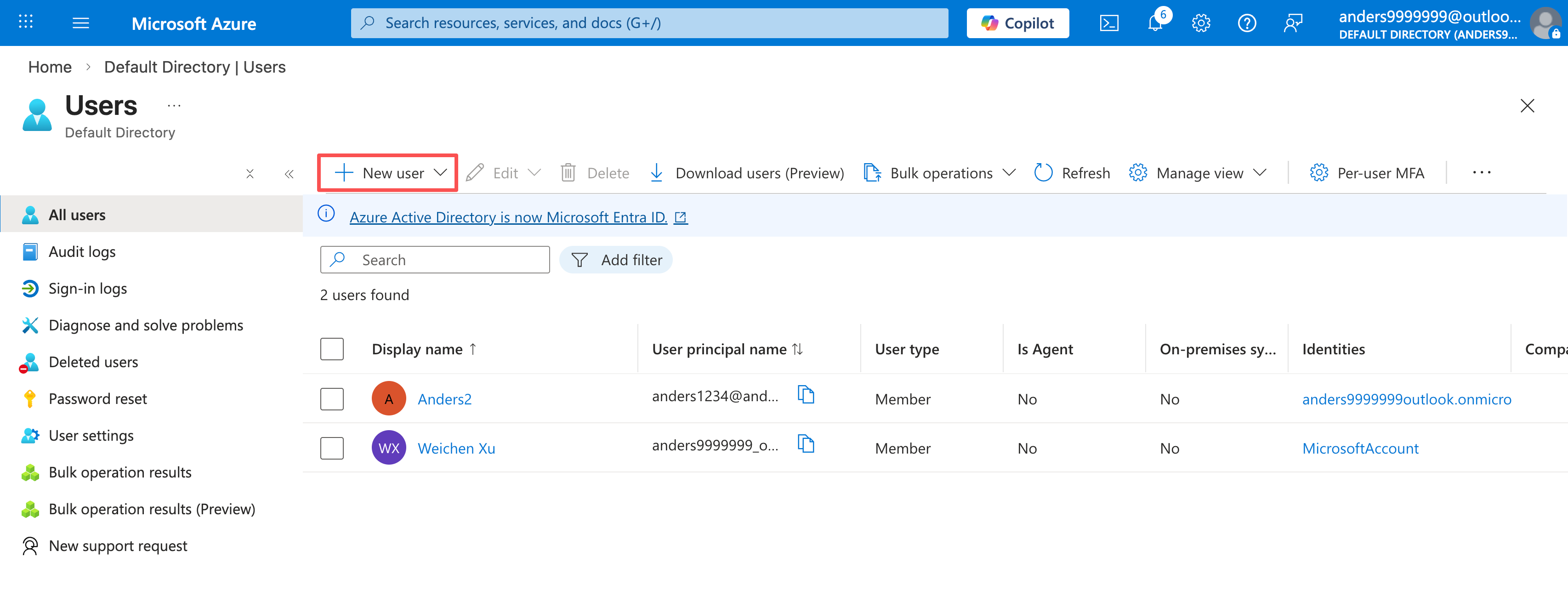This screenshot has height=591, width=1568.
Task: Sort by User principal name column
Action: pyautogui.click(x=727, y=348)
